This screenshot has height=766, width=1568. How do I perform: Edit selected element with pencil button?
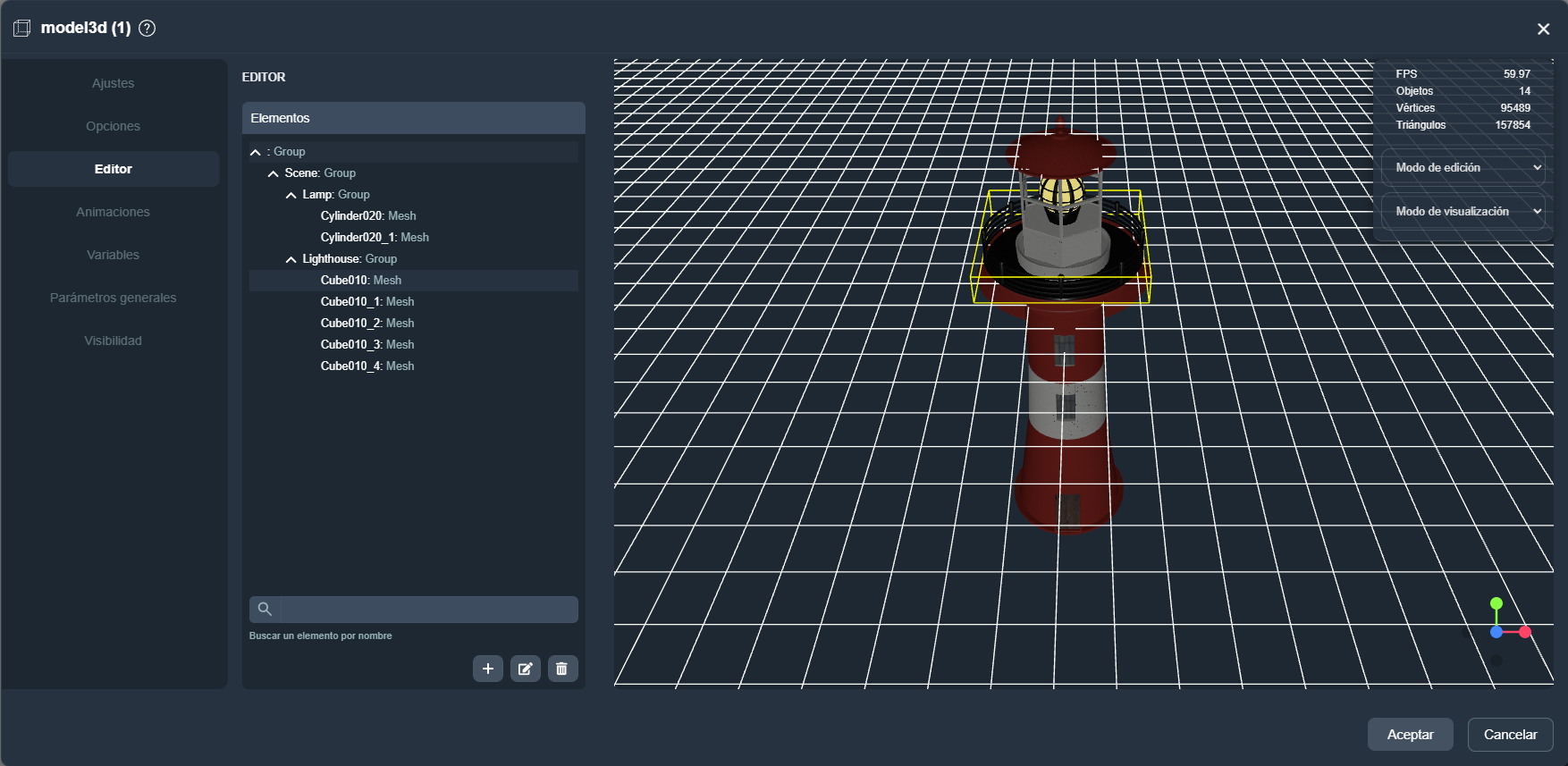pyautogui.click(x=526, y=669)
